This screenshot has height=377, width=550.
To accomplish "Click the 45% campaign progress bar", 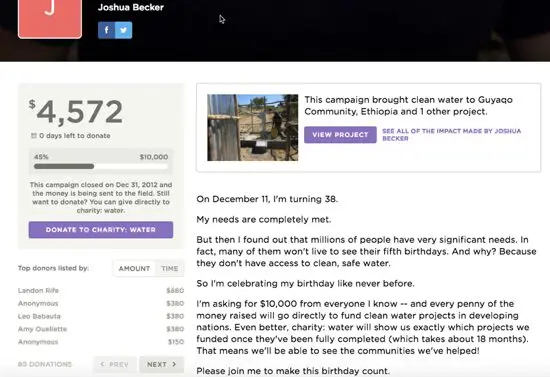I will pyautogui.click(x=101, y=166).
